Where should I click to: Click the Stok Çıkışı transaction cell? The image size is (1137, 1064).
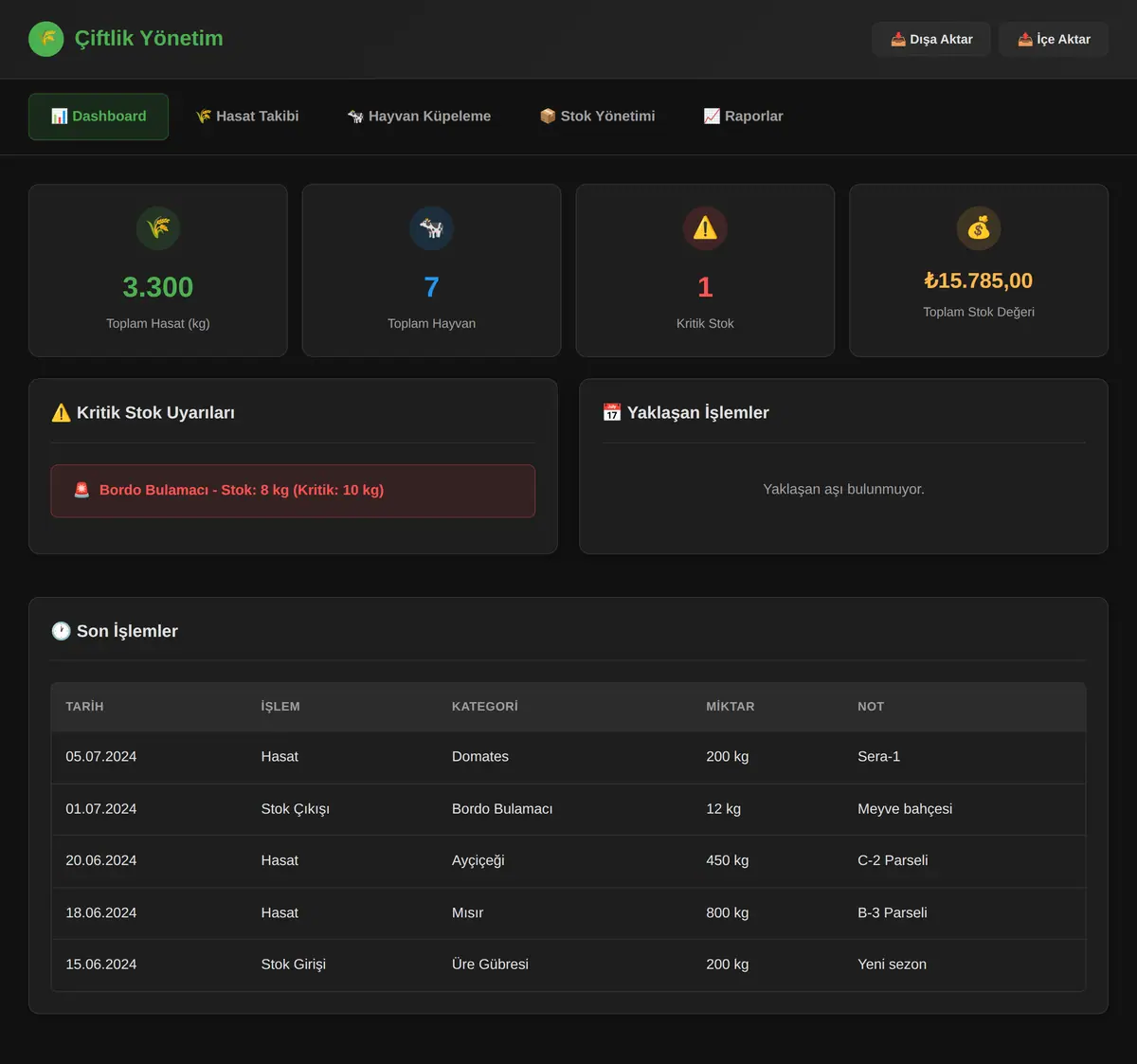pyautogui.click(x=296, y=809)
